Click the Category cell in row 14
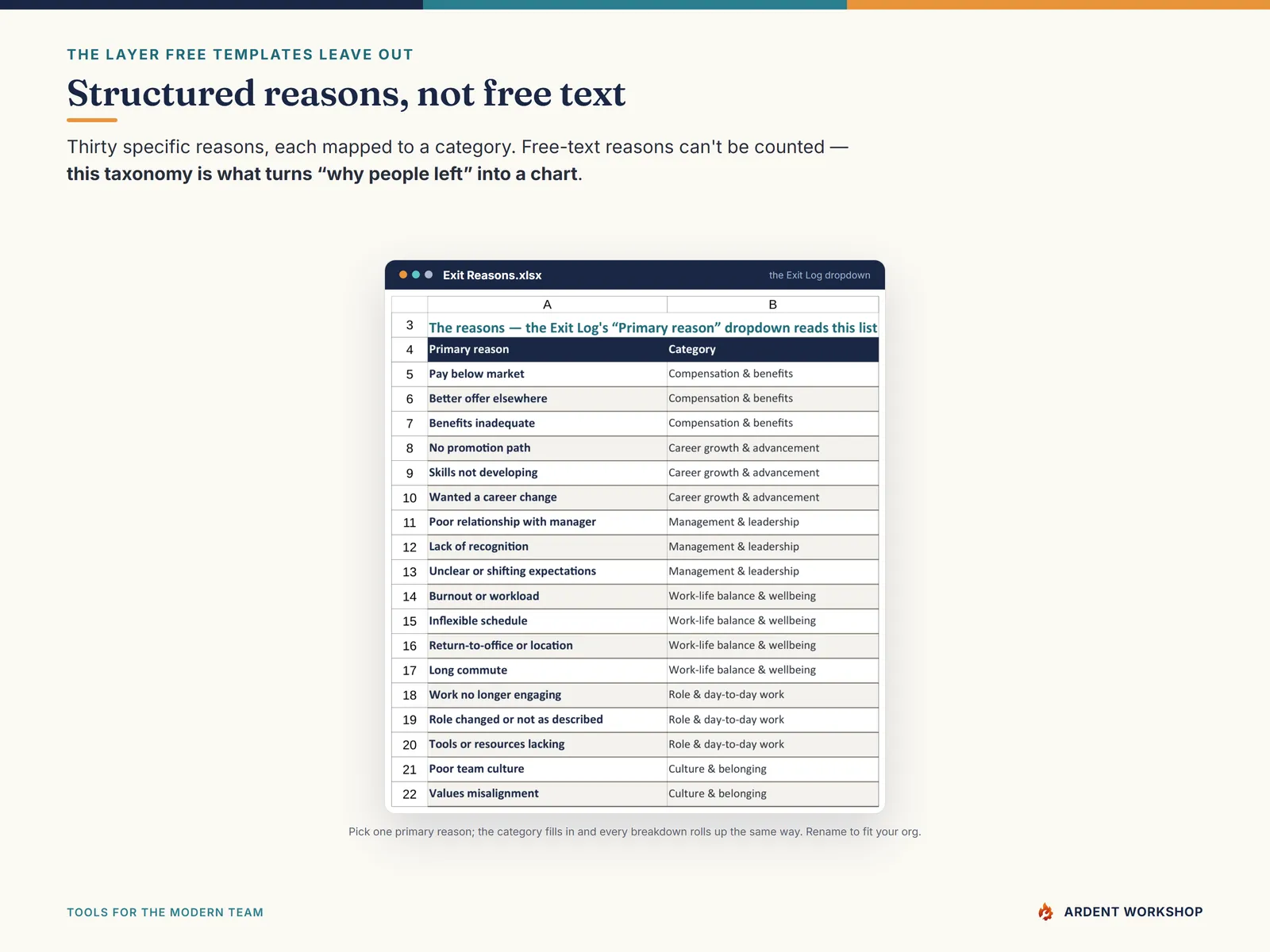 [772, 597]
